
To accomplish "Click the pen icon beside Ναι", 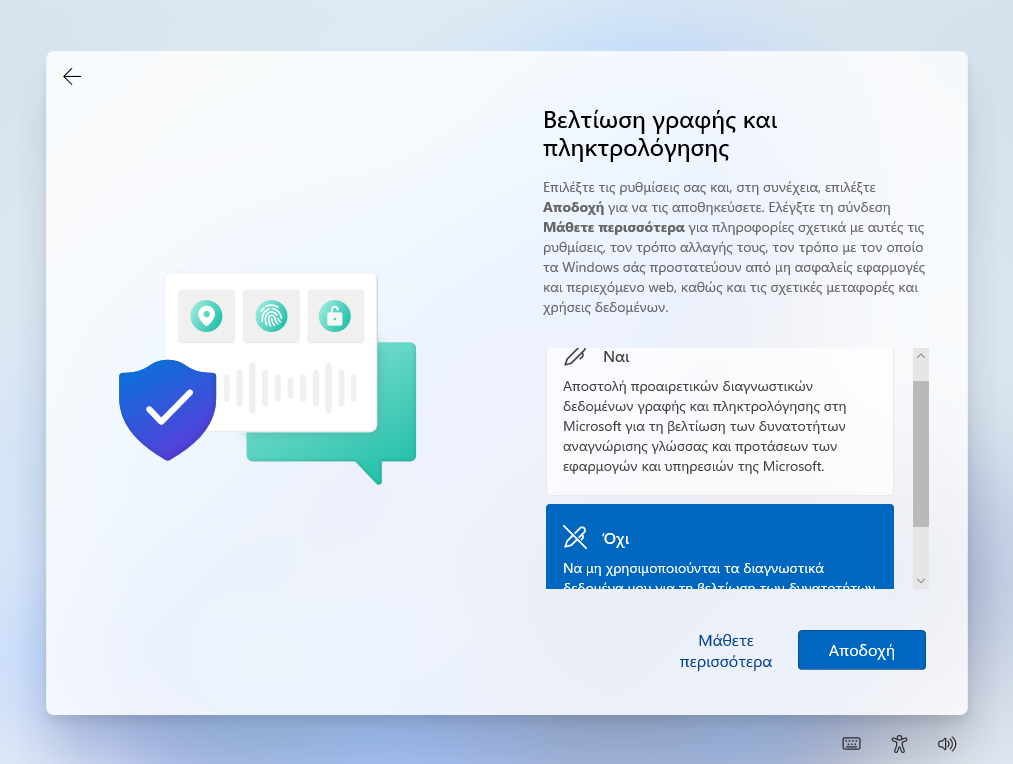I will point(575,356).
